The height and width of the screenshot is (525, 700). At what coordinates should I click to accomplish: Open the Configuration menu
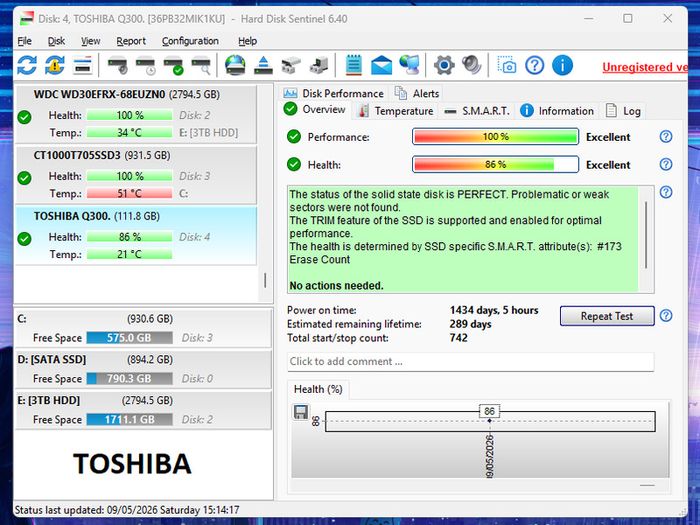190,41
